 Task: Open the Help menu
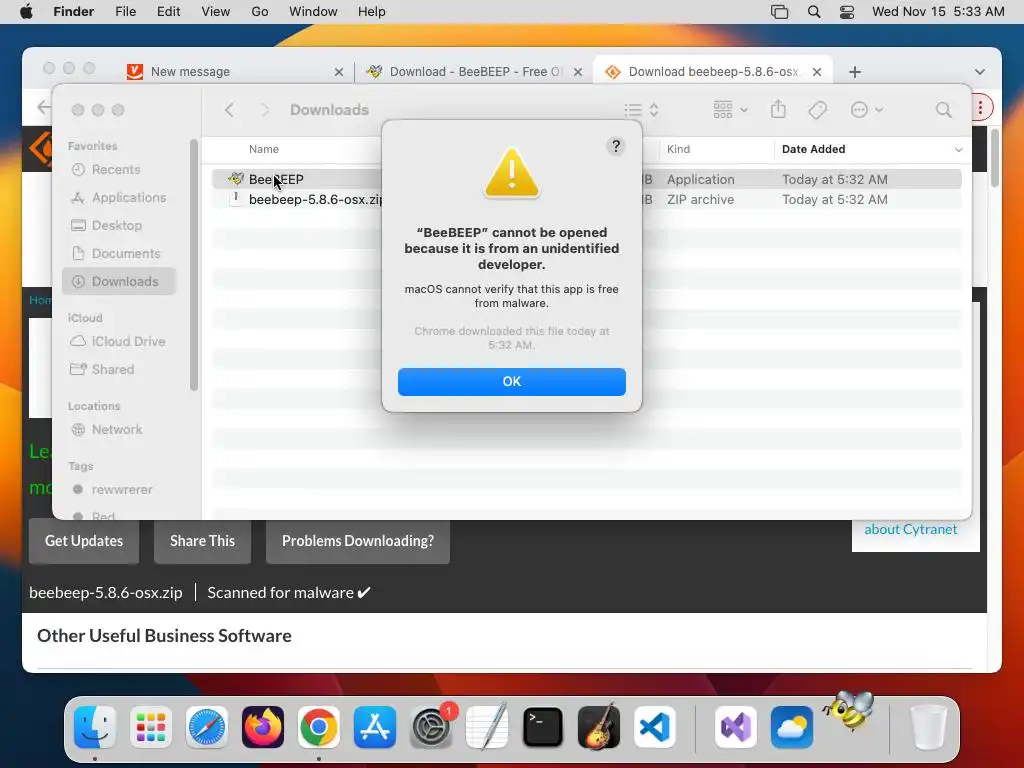372,12
